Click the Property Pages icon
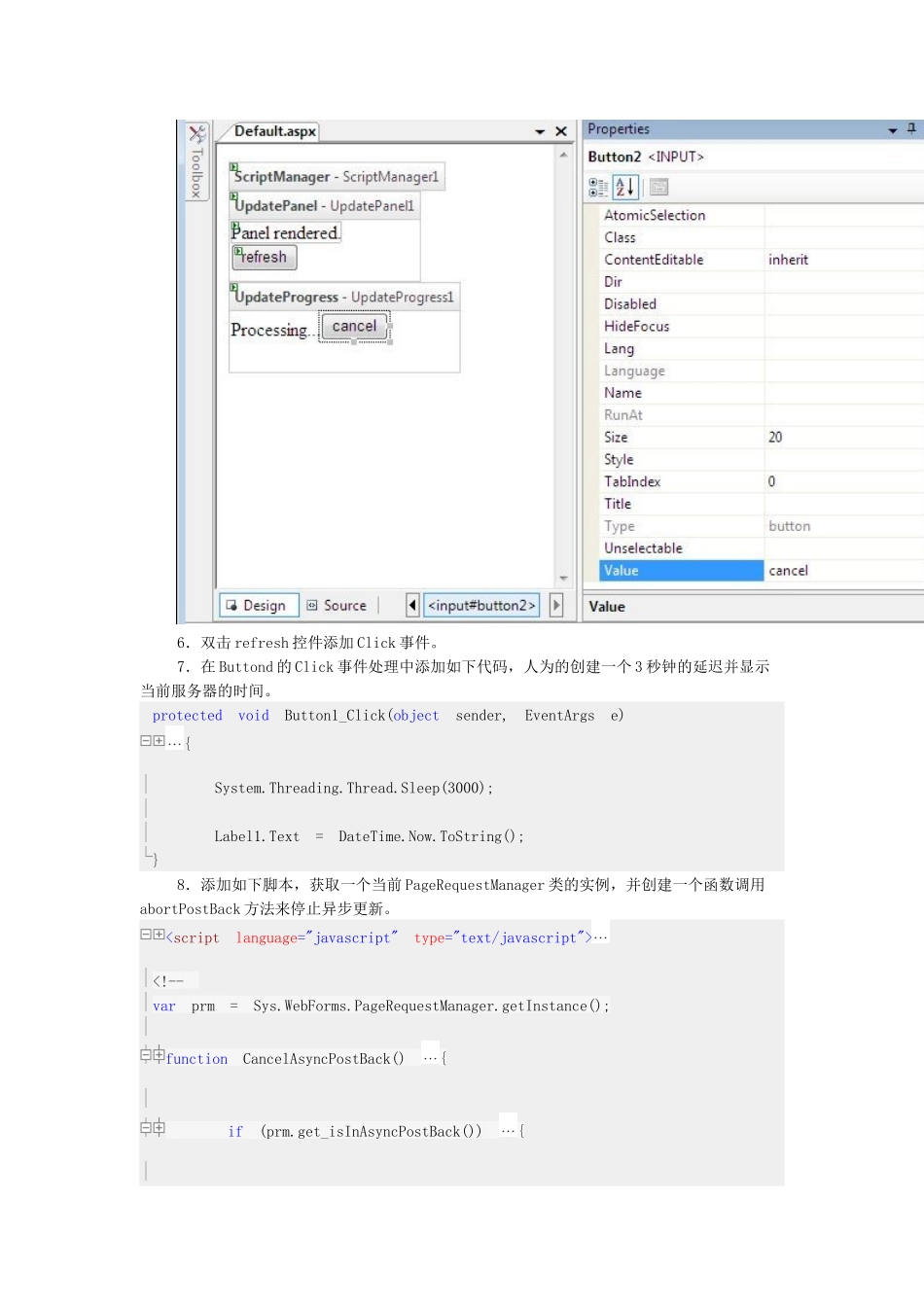This screenshot has width=924, height=1307. pos(658,187)
